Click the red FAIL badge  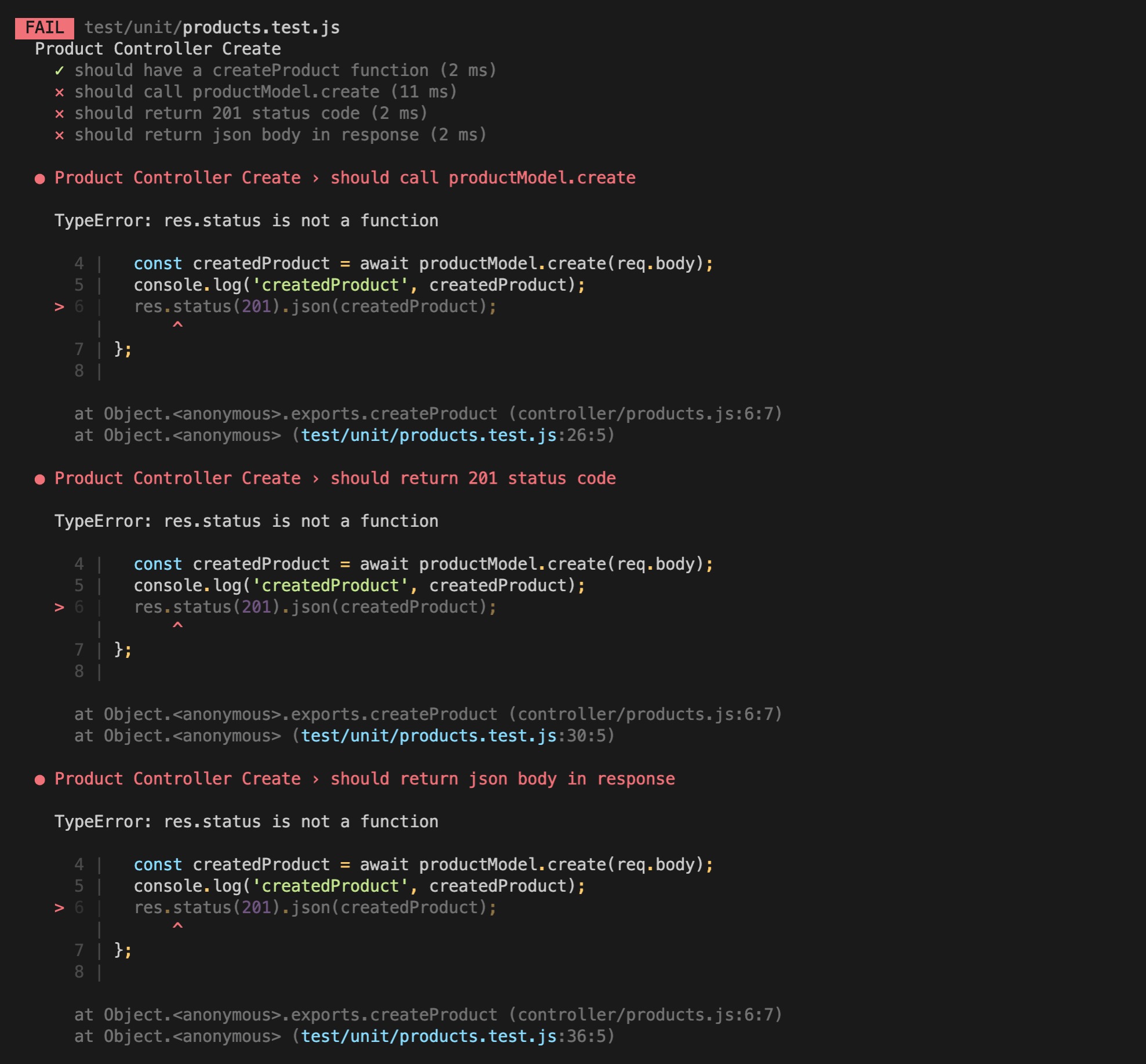click(x=45, y=28)
